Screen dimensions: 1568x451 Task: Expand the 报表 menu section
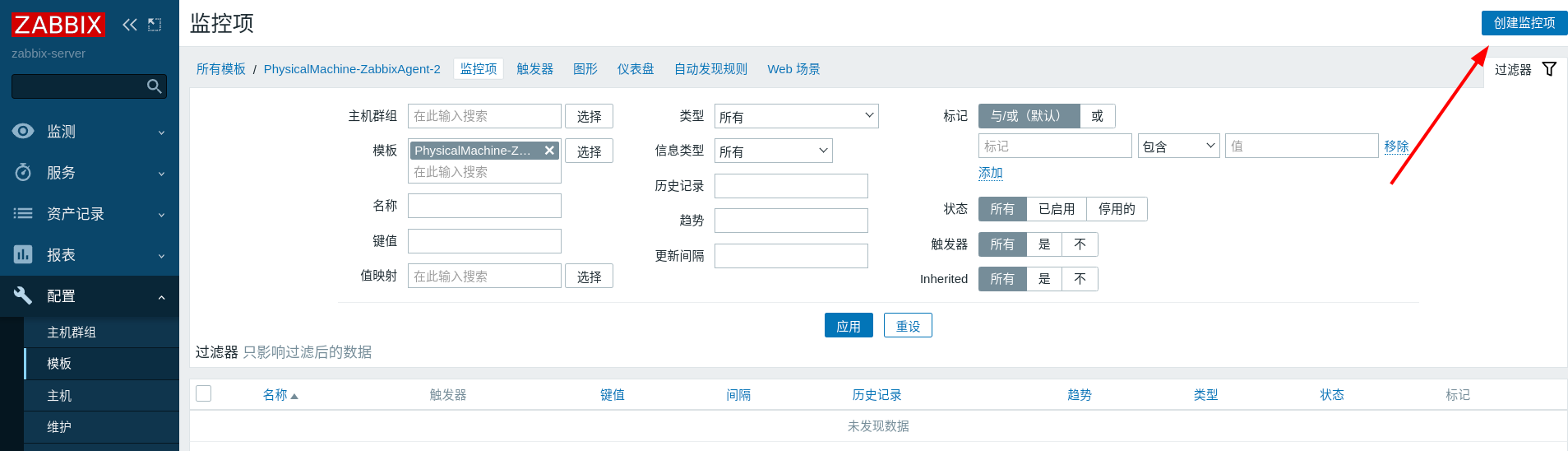tap(161, 255)
